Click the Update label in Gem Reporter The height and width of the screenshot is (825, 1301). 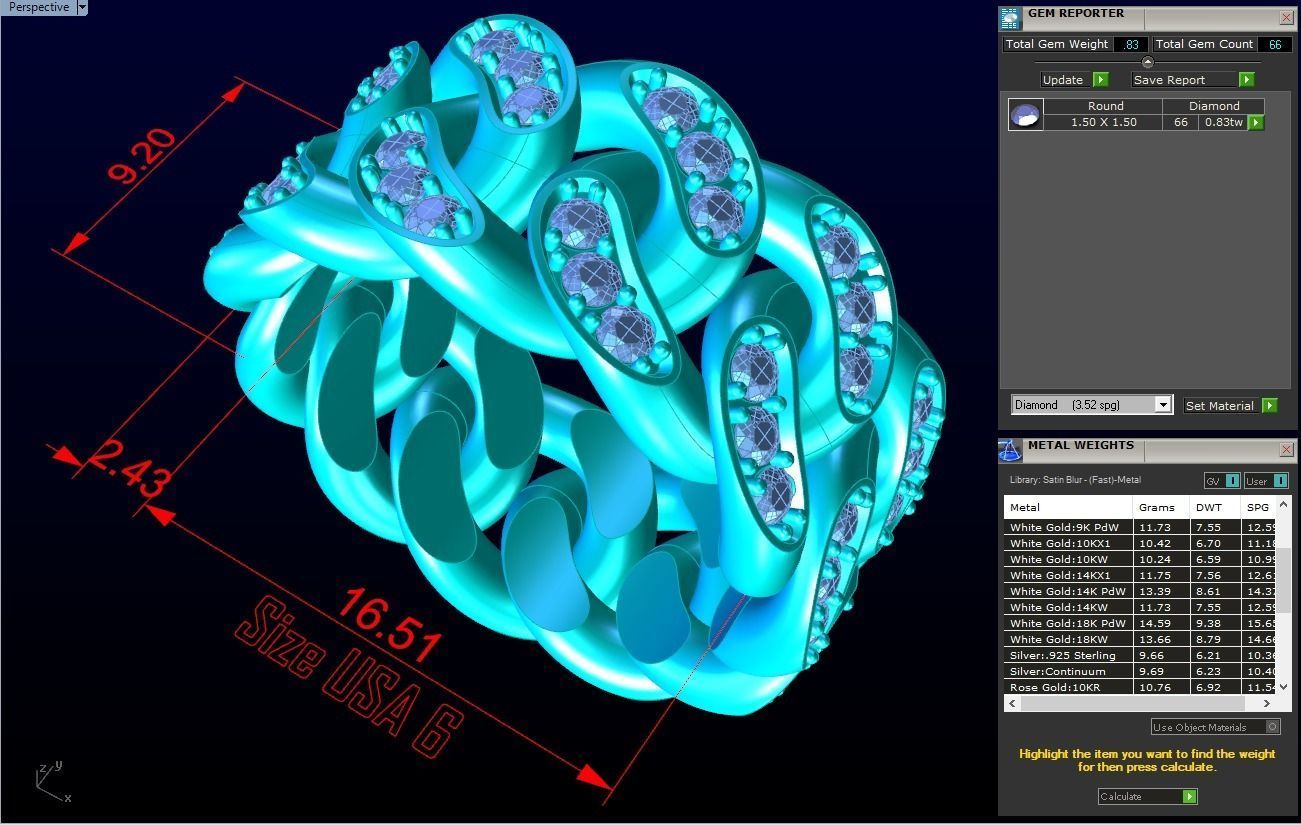[1063, 79]
